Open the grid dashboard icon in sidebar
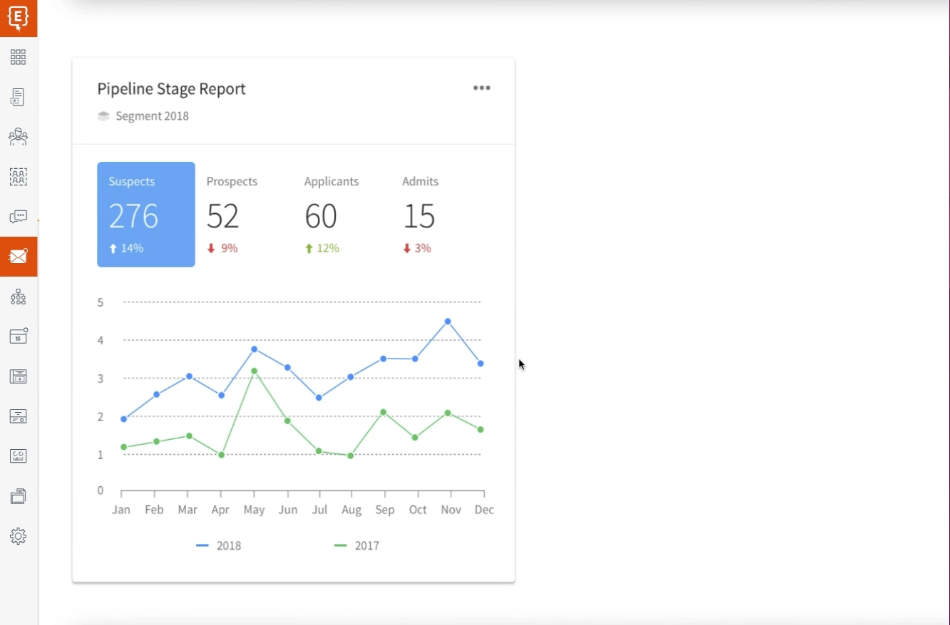The height and width of the screenshot is (625, 950). tap(18, 57)
